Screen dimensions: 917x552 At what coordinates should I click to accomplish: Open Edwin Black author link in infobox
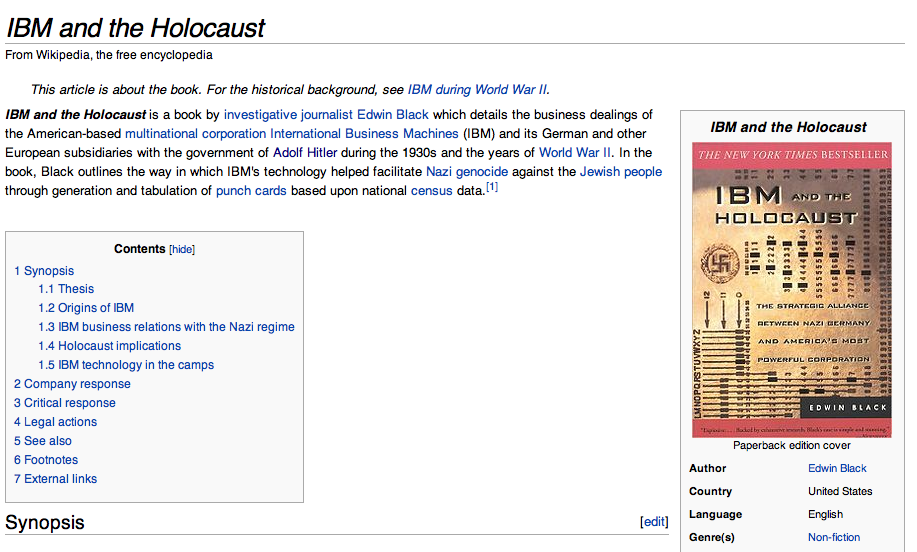click(837, 468)
